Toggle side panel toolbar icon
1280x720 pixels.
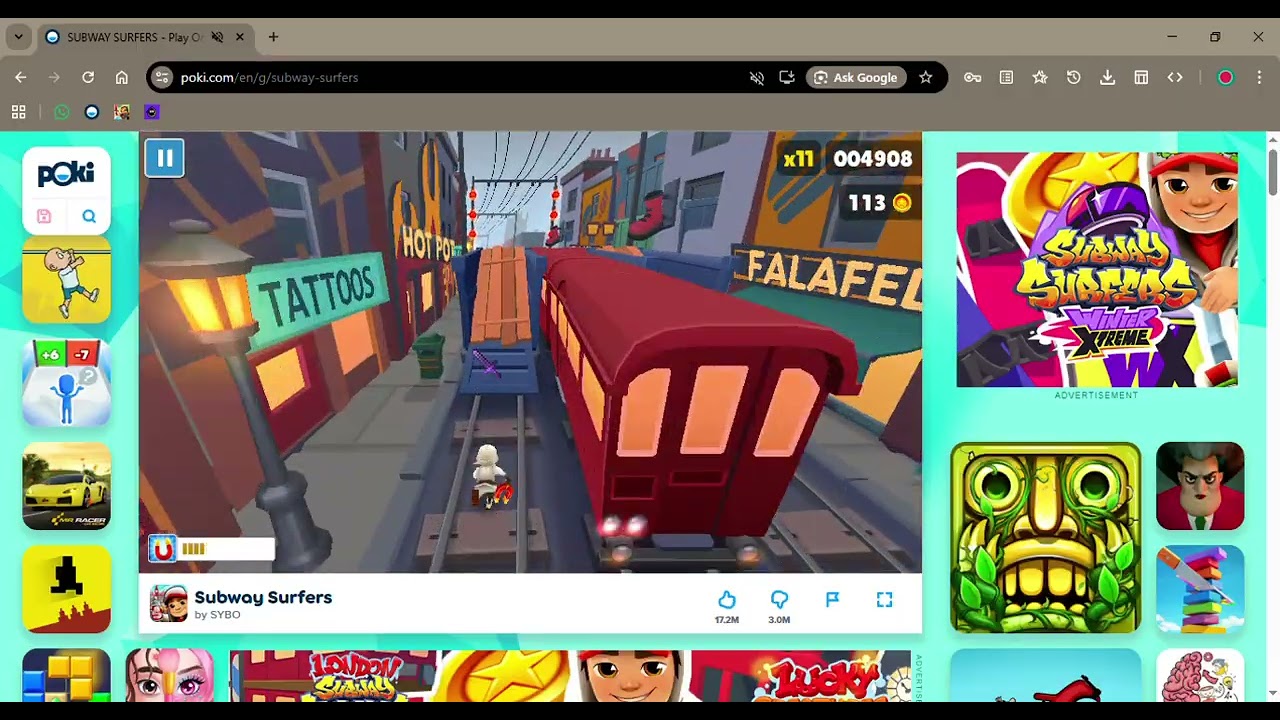(x=1141, y=77)
